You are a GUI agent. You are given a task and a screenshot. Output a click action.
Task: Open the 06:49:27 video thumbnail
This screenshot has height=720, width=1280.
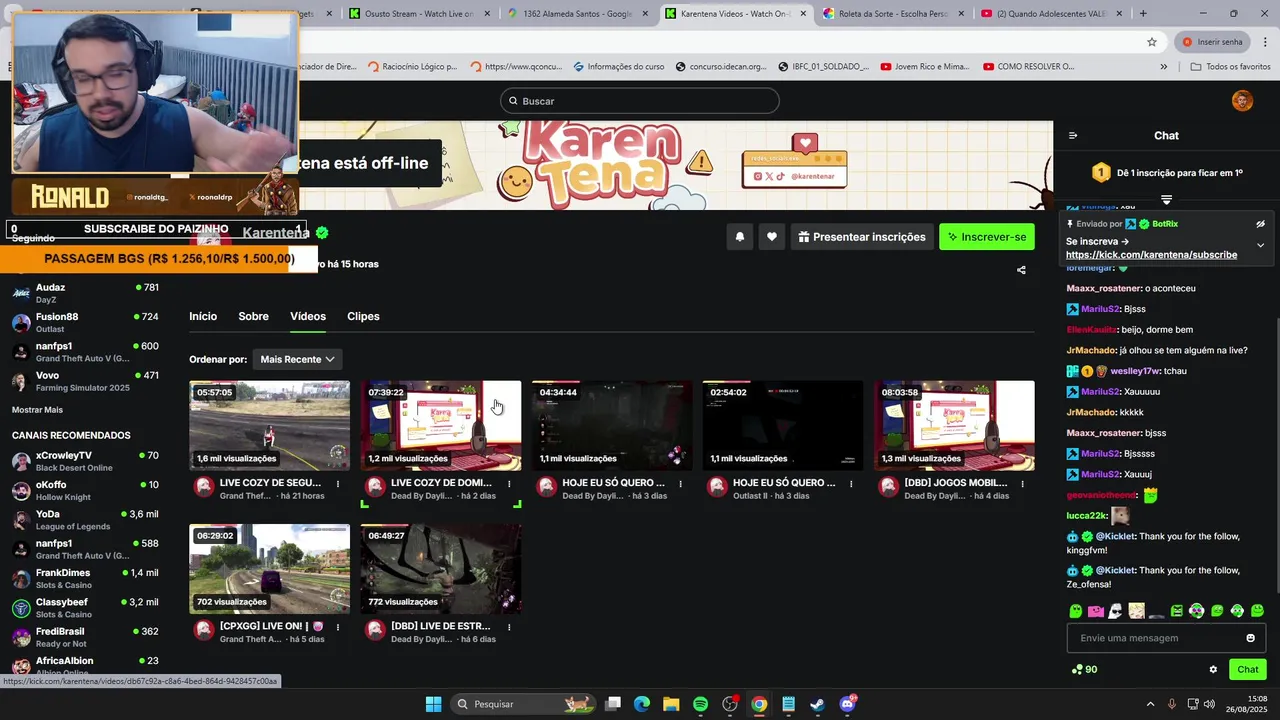[441, 569]
